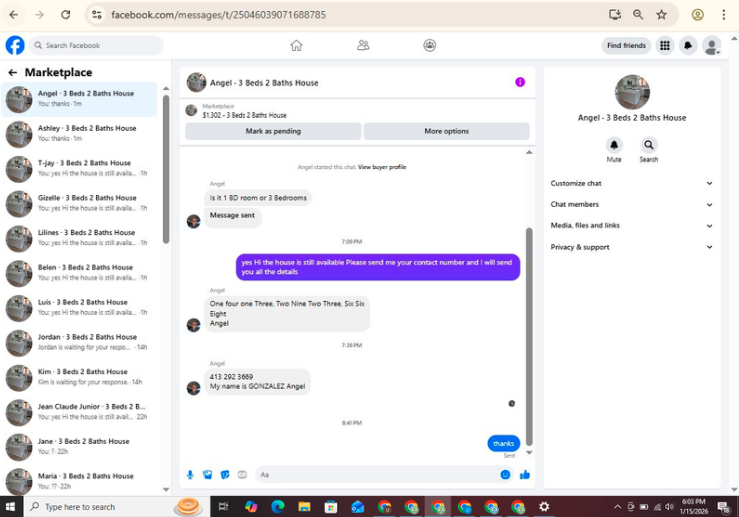Open Task View on taskbar
739x517 pixels.
pyautogui.click(x=223, y=507)
